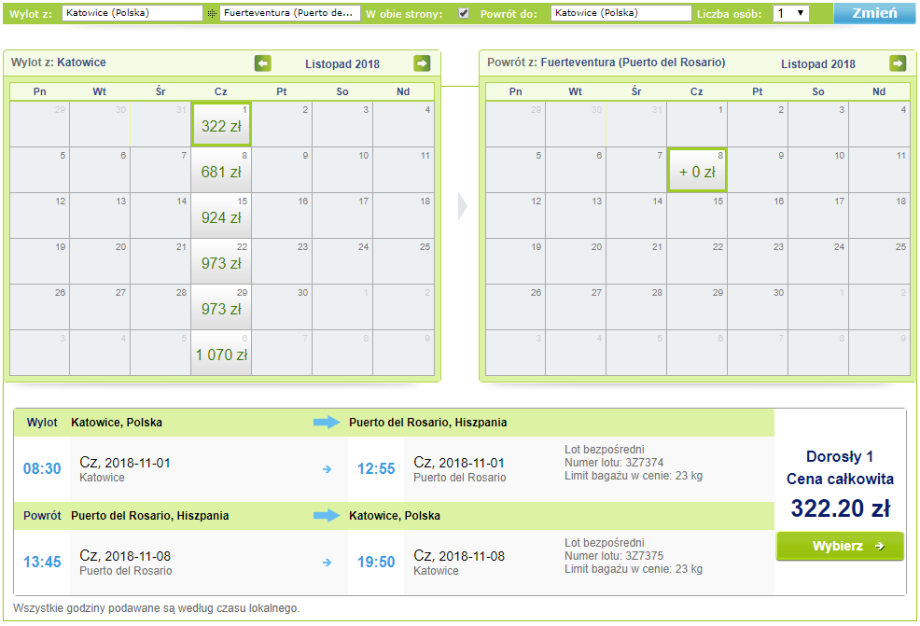Click blue arrow in Powrót route header
This screenshot has width=920, height=626.
pyautogui.click(x=327, y=516)
